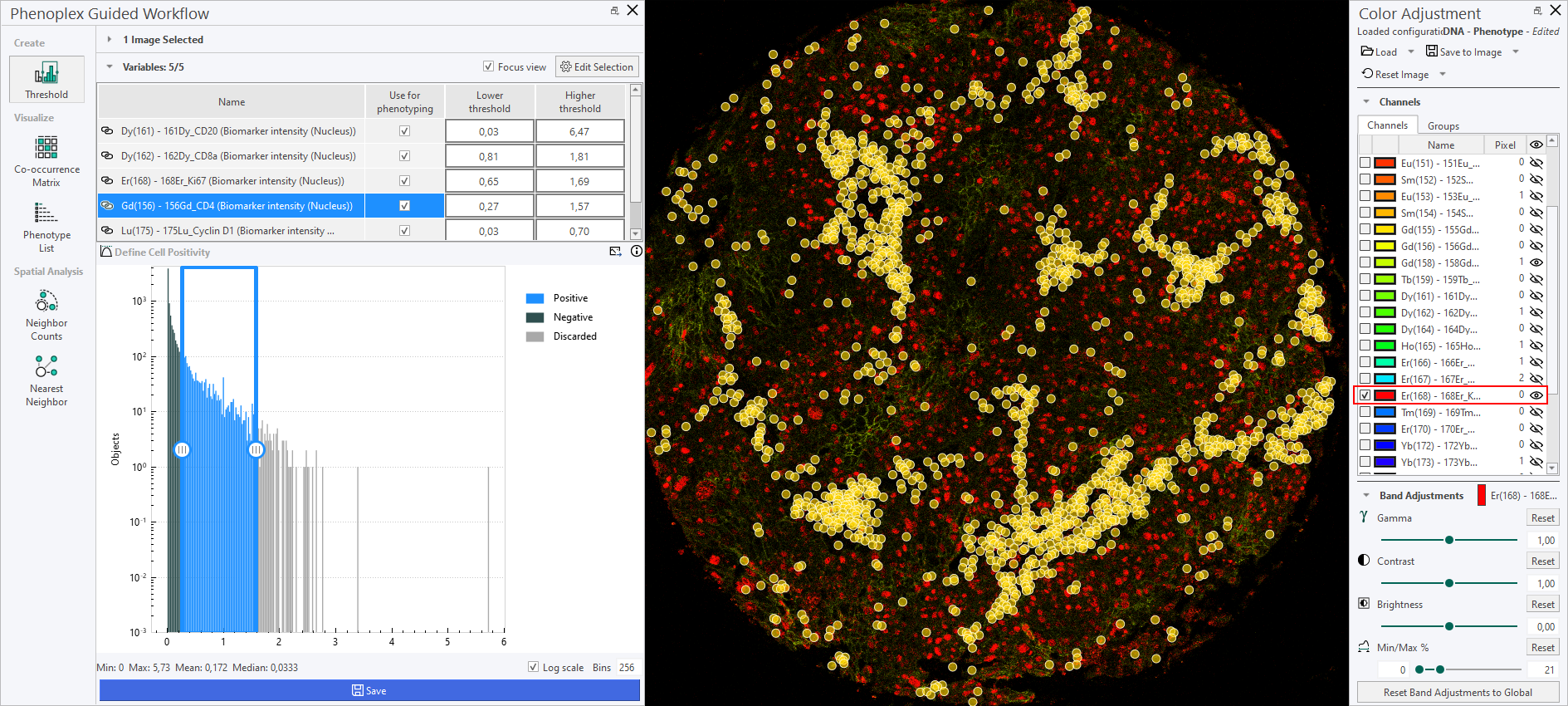This screenshot has height=706, width=1568.
Task: Click the eye column header in Channels
Action: click(1536, 145)
